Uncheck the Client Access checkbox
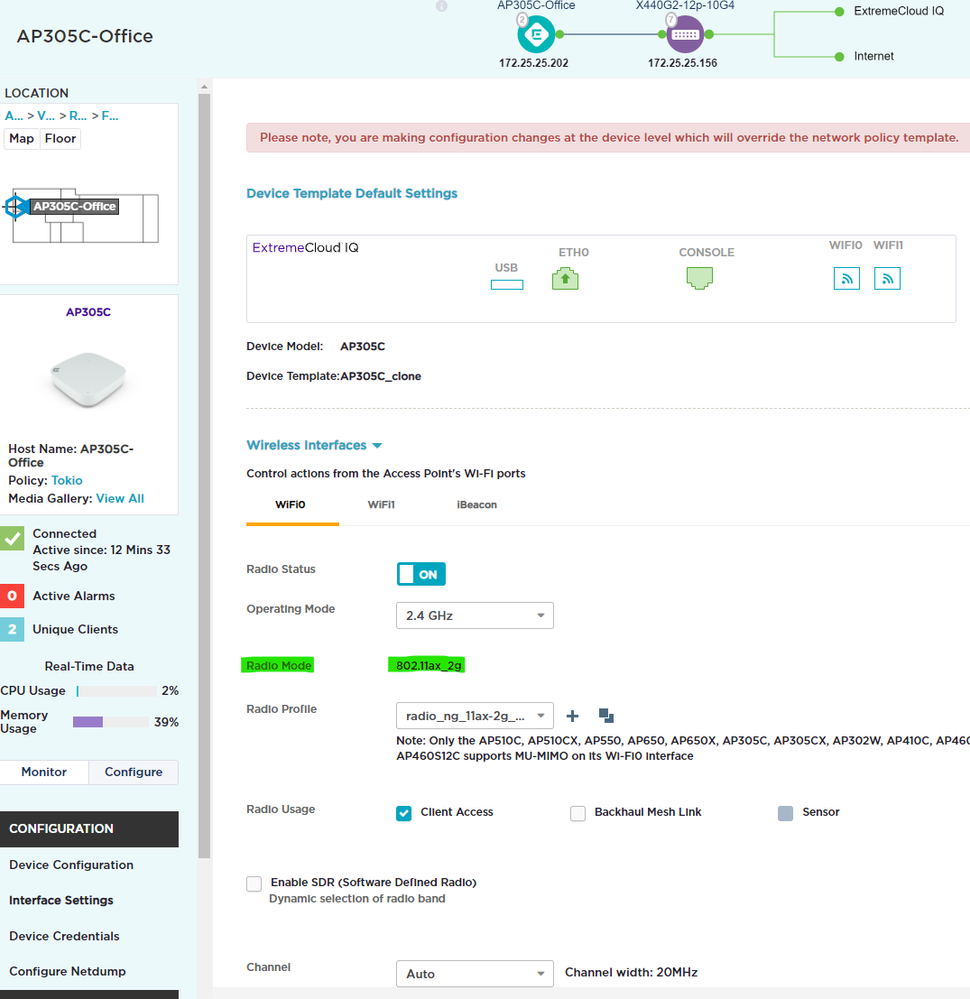The image size is (970, 999). click(x=404, y=813)
